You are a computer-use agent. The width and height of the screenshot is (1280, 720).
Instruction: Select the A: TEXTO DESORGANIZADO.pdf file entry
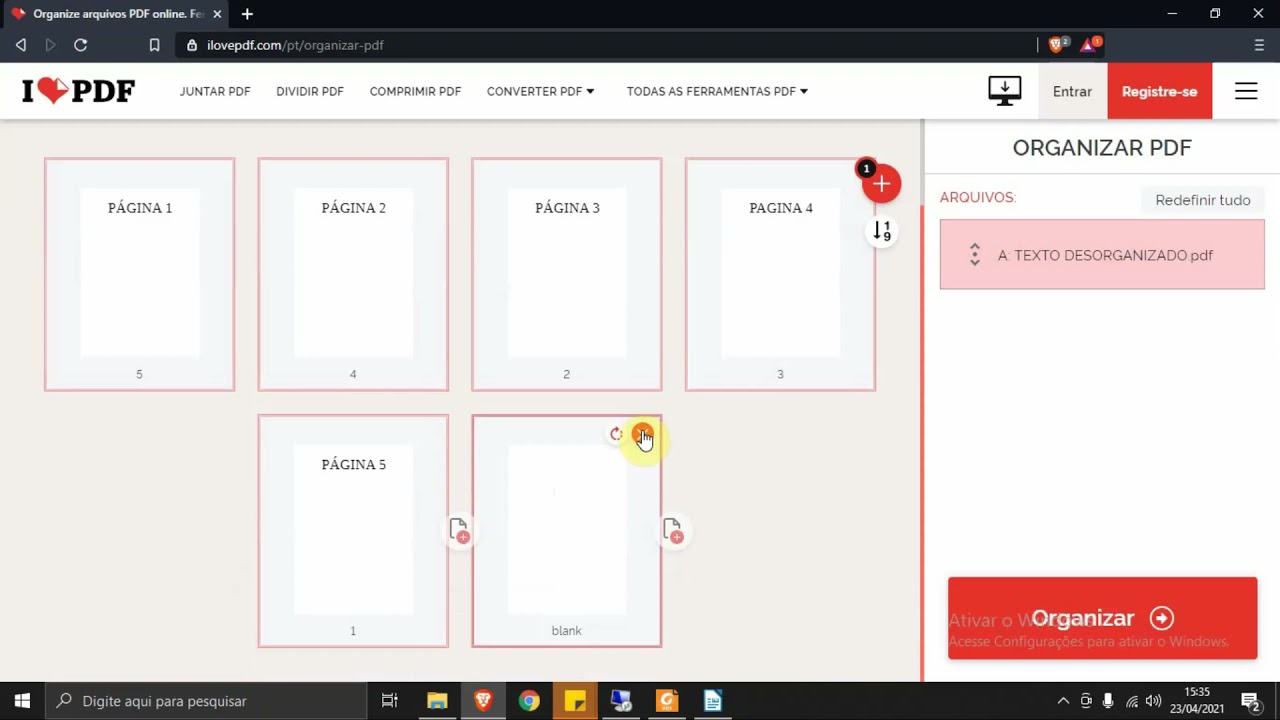click(x=1102, y=255)
